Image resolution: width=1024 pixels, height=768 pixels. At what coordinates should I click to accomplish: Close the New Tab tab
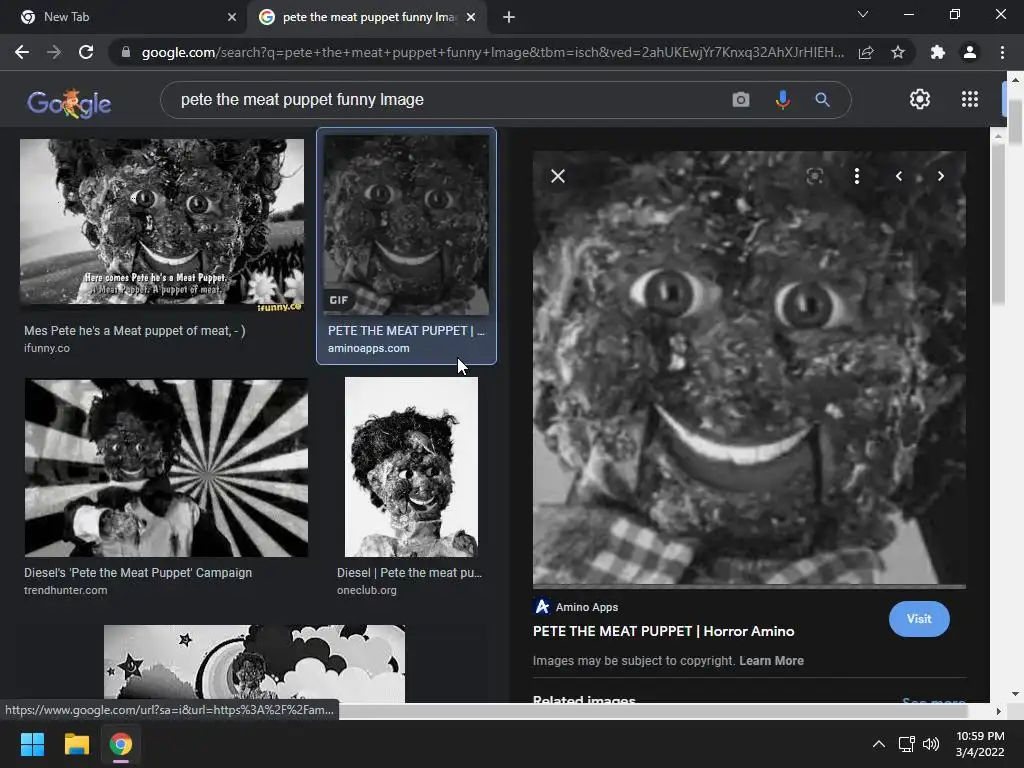pyautogui.click(x=232, y=17)
